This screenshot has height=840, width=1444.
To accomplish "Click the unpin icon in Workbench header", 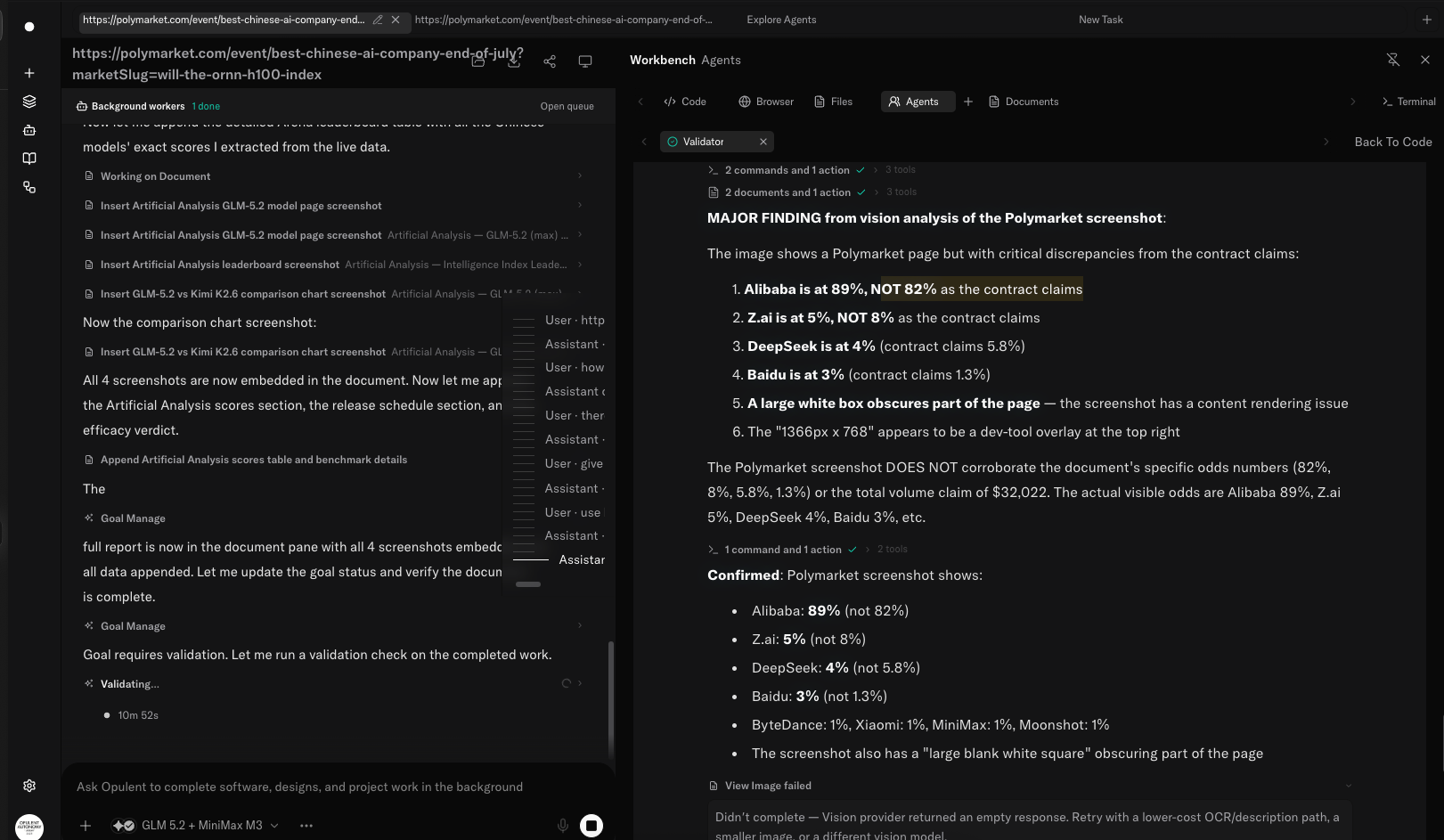I will click(x=1393, y=60).
